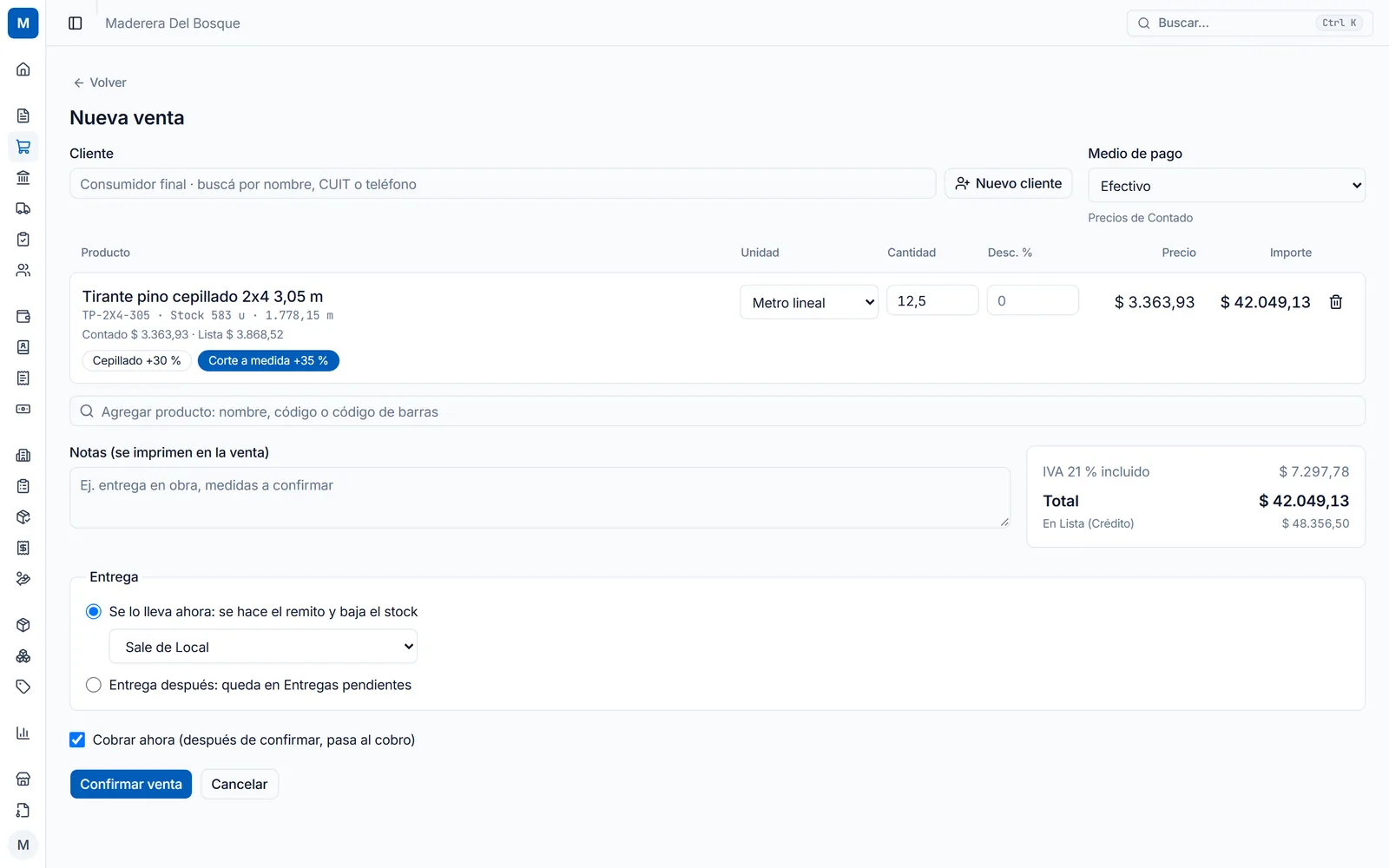Click the Cliente search field
The height and width of the screenshot is (868, 1389).
click(503, 184)
